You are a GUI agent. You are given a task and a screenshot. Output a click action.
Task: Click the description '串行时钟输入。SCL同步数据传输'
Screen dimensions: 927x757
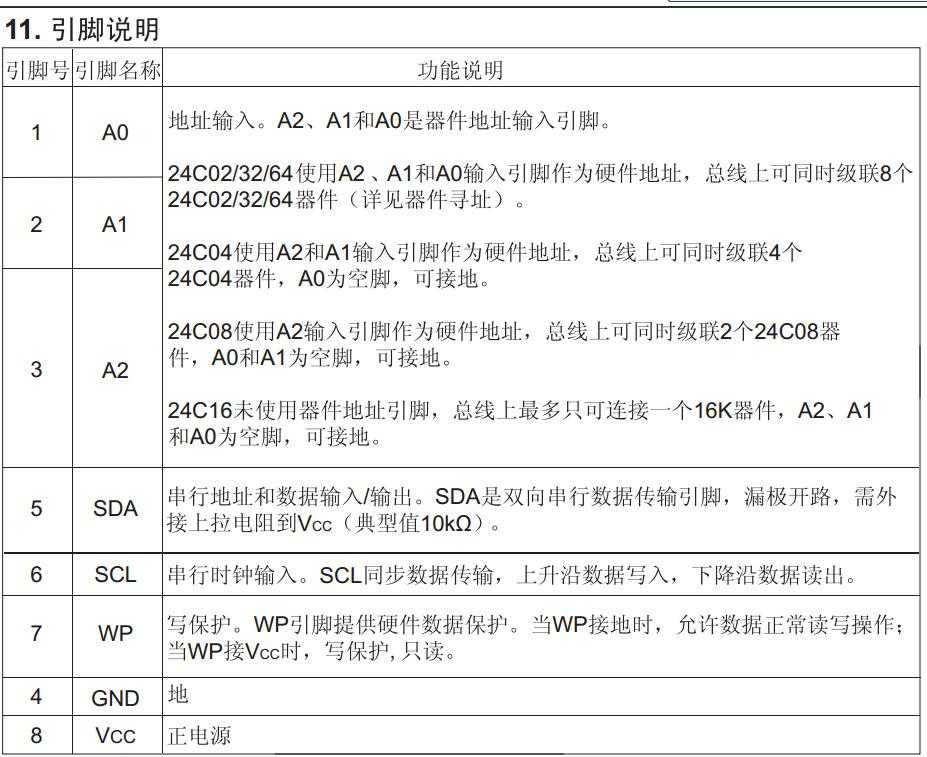click(x=512, y=575)
